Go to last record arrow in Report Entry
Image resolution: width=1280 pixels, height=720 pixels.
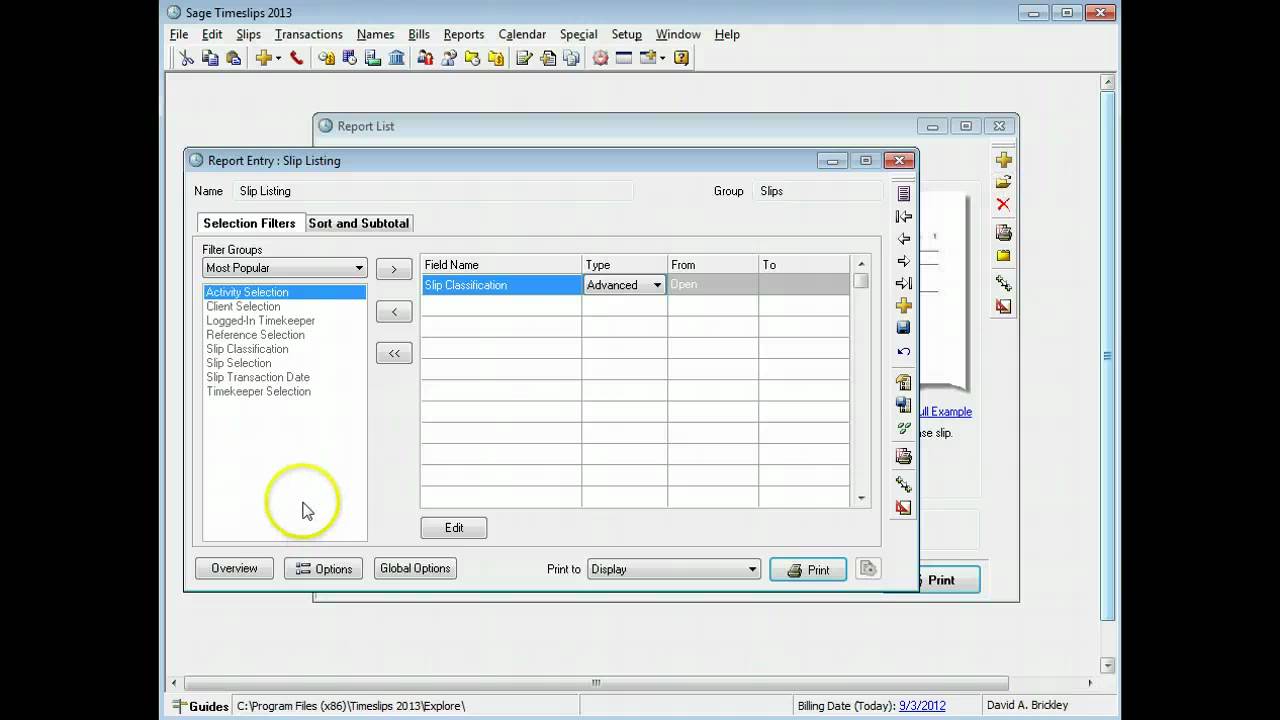click(x=904, y=283)
